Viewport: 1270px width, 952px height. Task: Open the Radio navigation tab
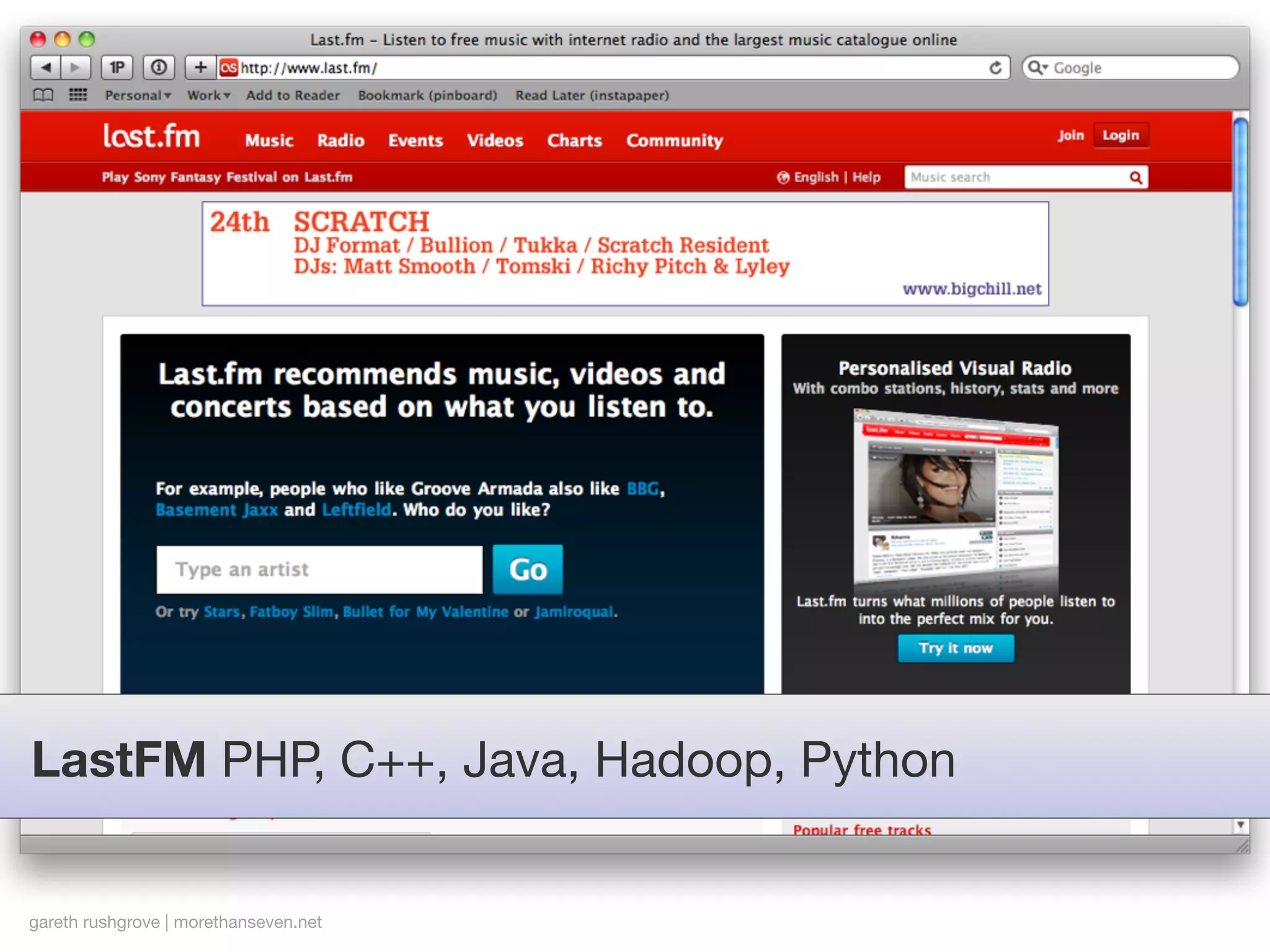click(x=340, y=141)
